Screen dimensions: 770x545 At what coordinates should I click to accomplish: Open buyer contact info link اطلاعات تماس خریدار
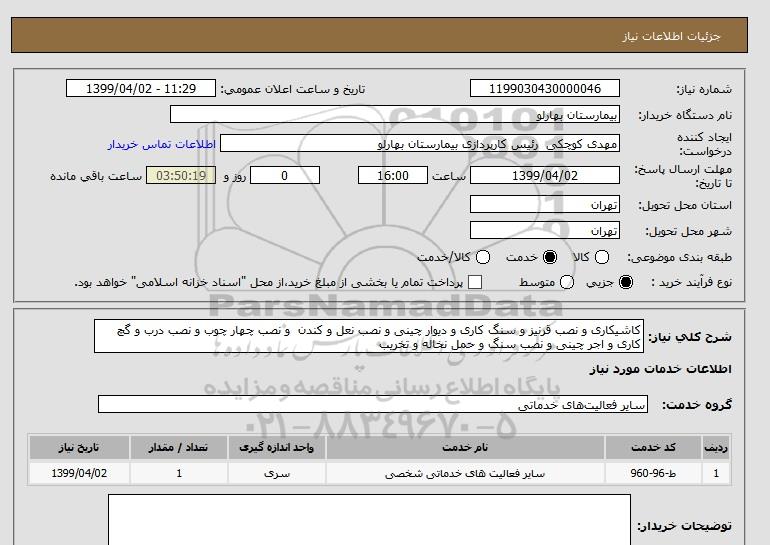162,144
